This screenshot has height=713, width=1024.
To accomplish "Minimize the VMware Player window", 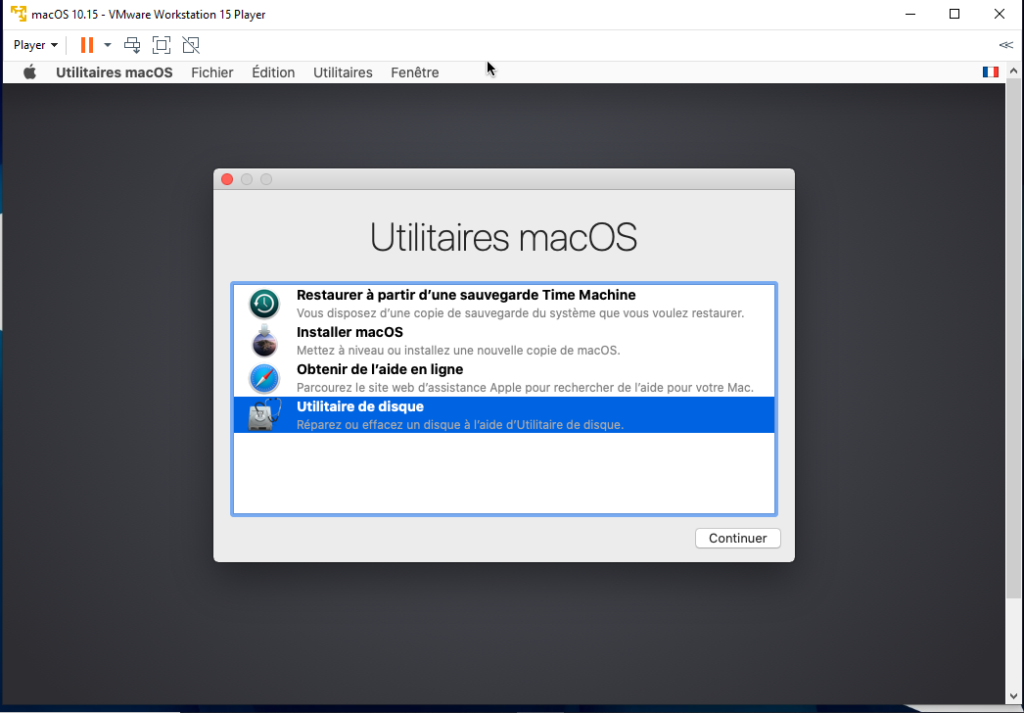I will (909, 14).
